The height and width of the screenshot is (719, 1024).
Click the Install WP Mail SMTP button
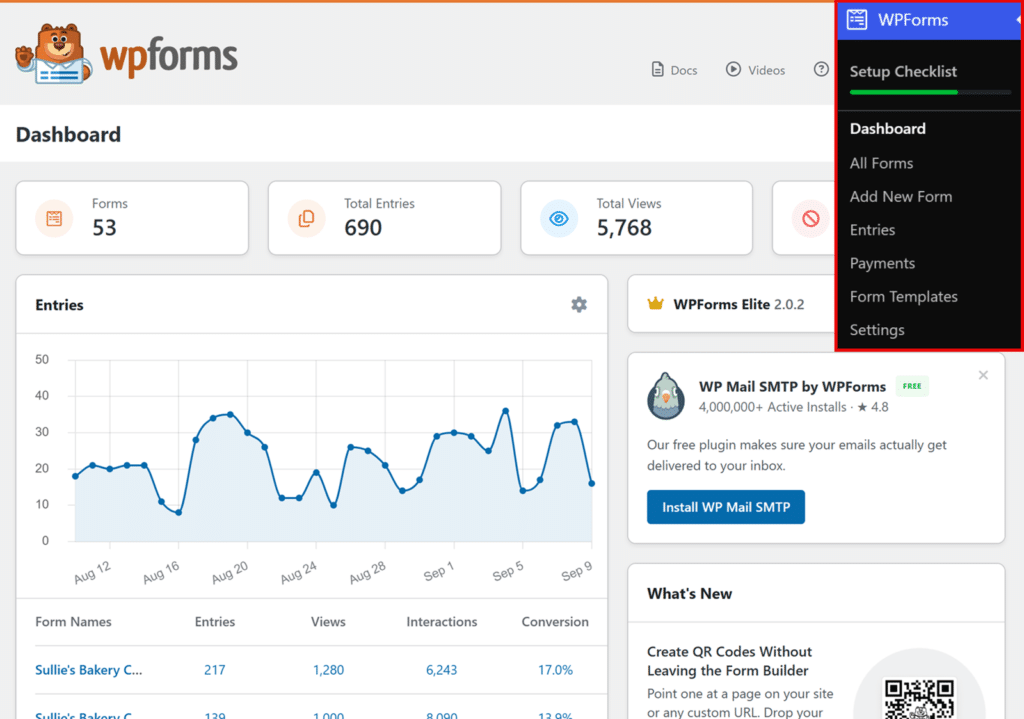(x=726, y=507)
